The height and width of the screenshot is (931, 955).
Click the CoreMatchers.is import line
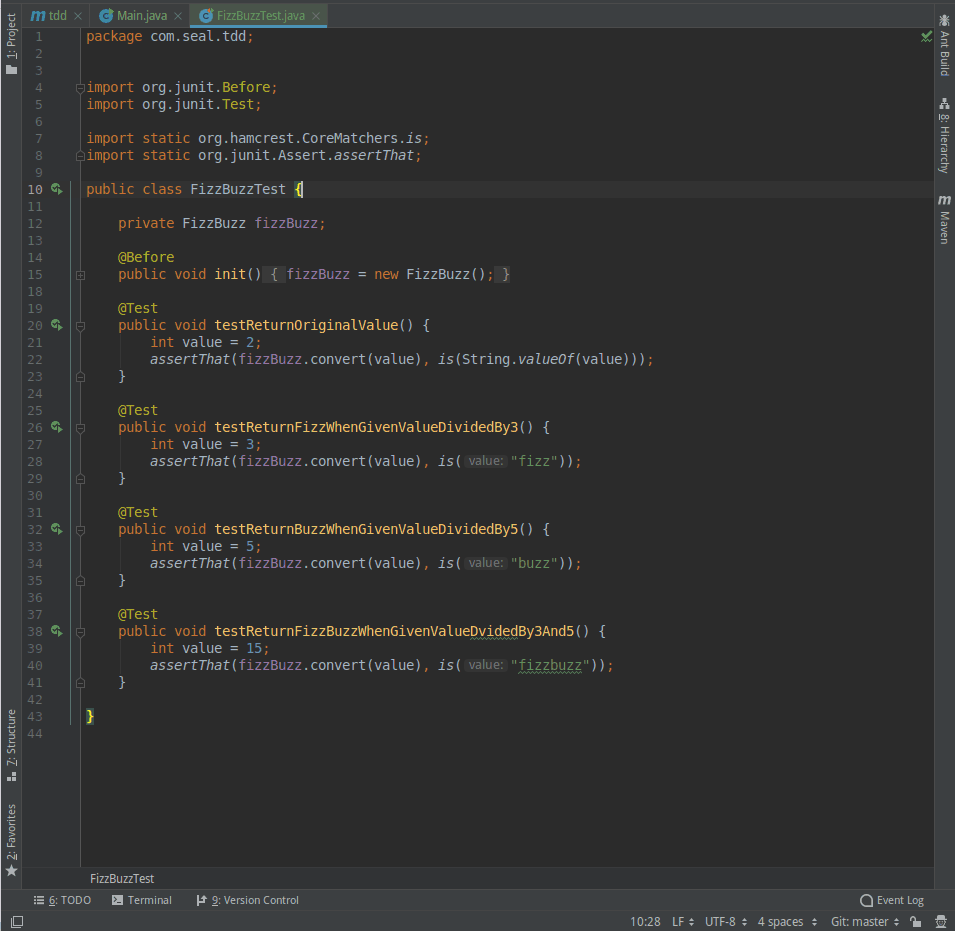point(258,139)
